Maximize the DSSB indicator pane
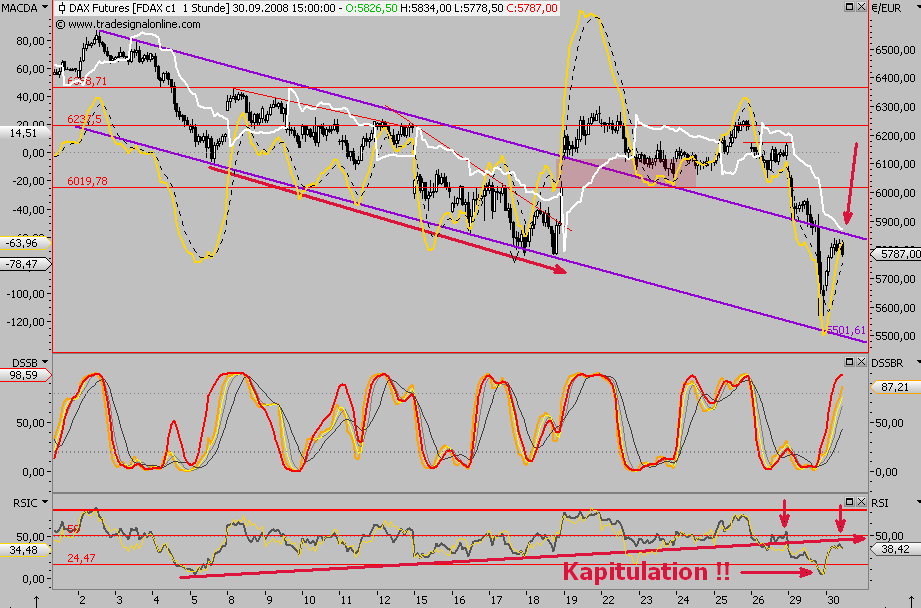The width and height of the screenshot is (921, 608). pyautogui.click(x=849, y=361)
